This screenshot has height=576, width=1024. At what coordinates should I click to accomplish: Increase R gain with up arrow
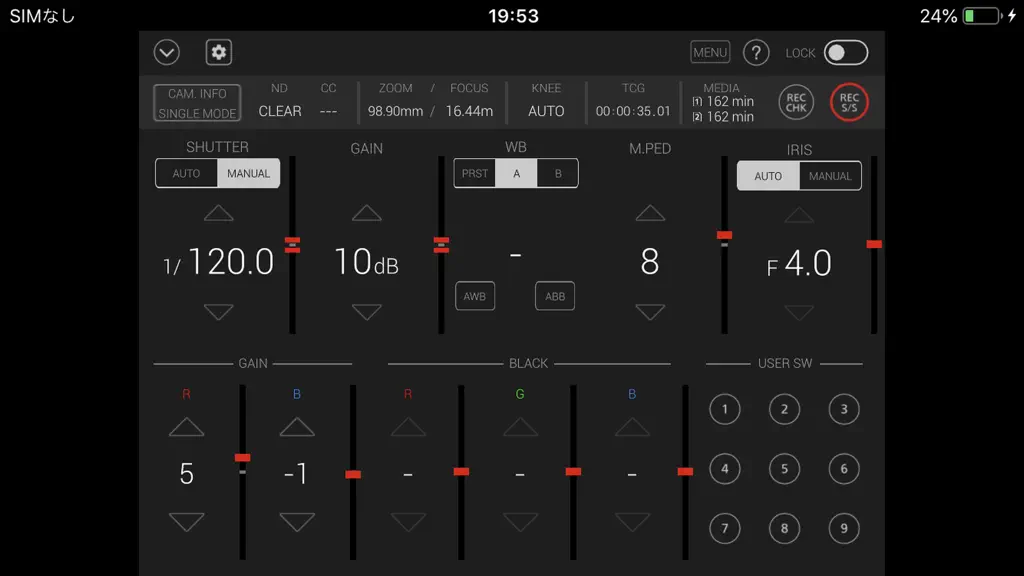(x=187, y=427)
